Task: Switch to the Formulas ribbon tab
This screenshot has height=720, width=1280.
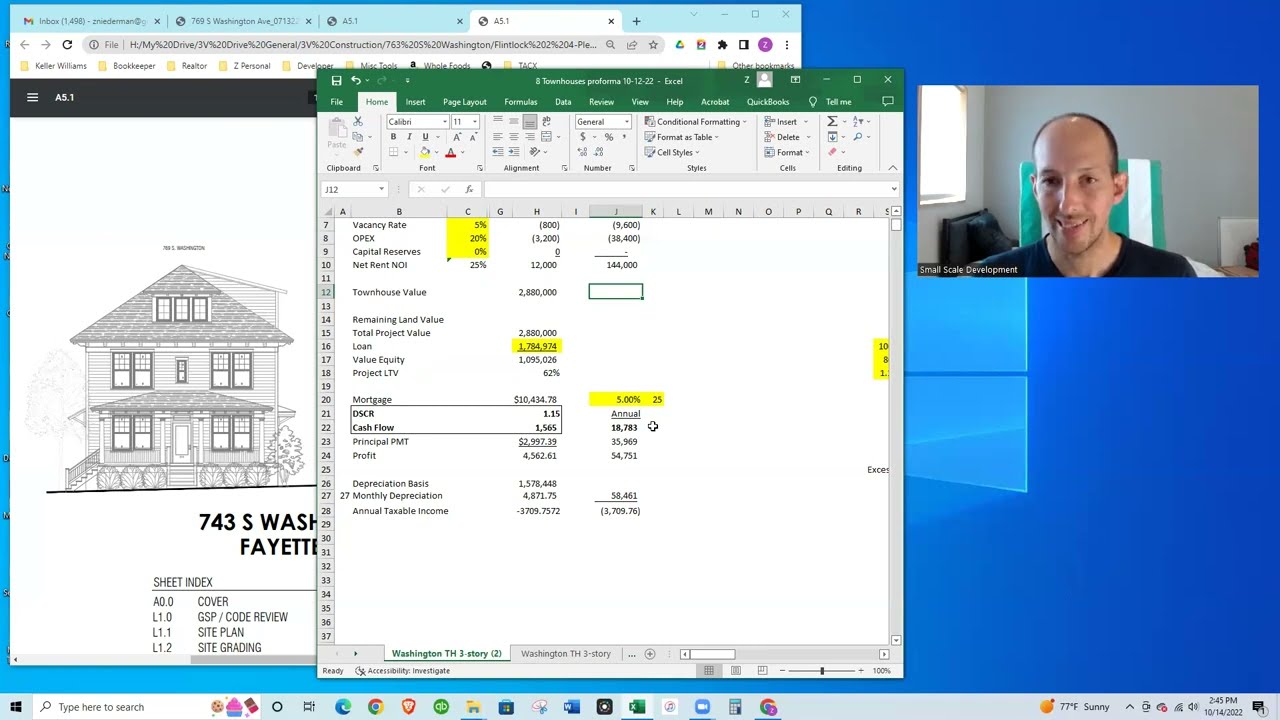Action: [x=521, y=102]
